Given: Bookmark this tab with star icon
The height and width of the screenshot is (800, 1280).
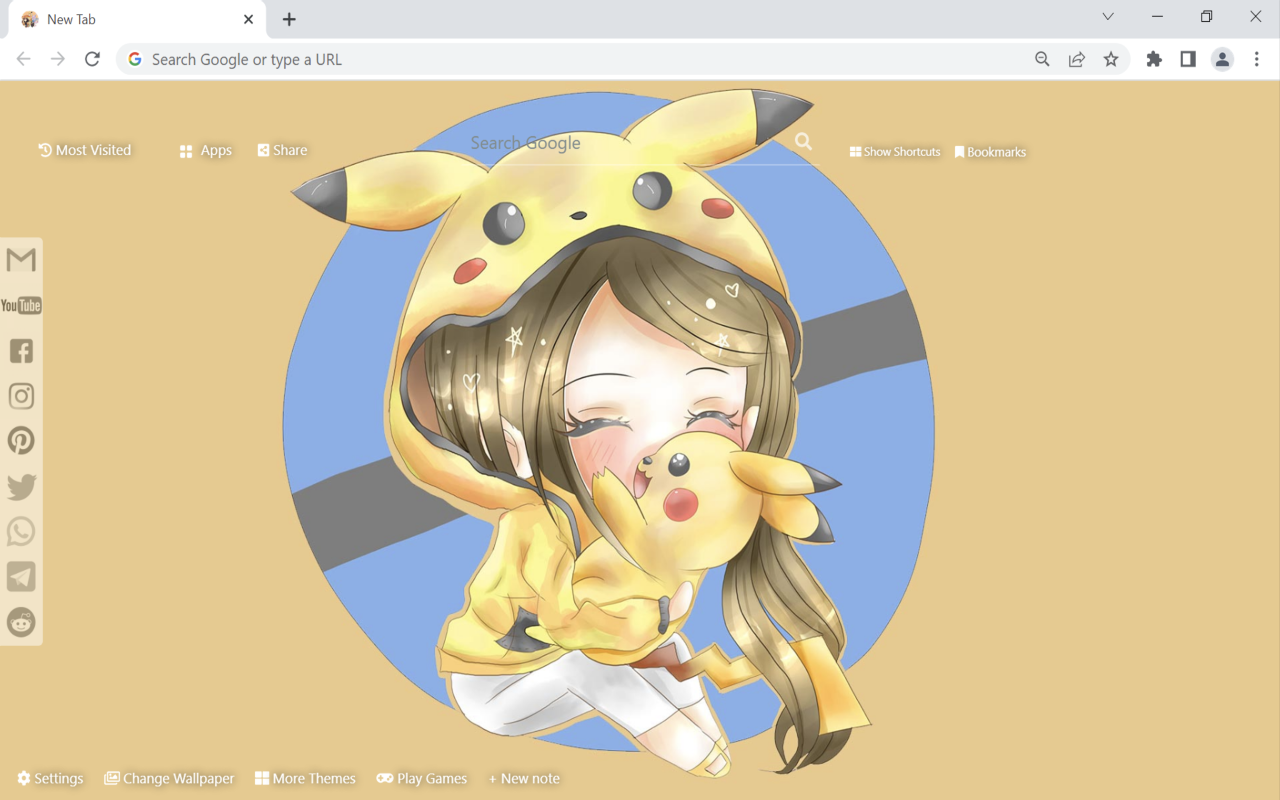Looking at the screenshot, I should [1111, 59].
